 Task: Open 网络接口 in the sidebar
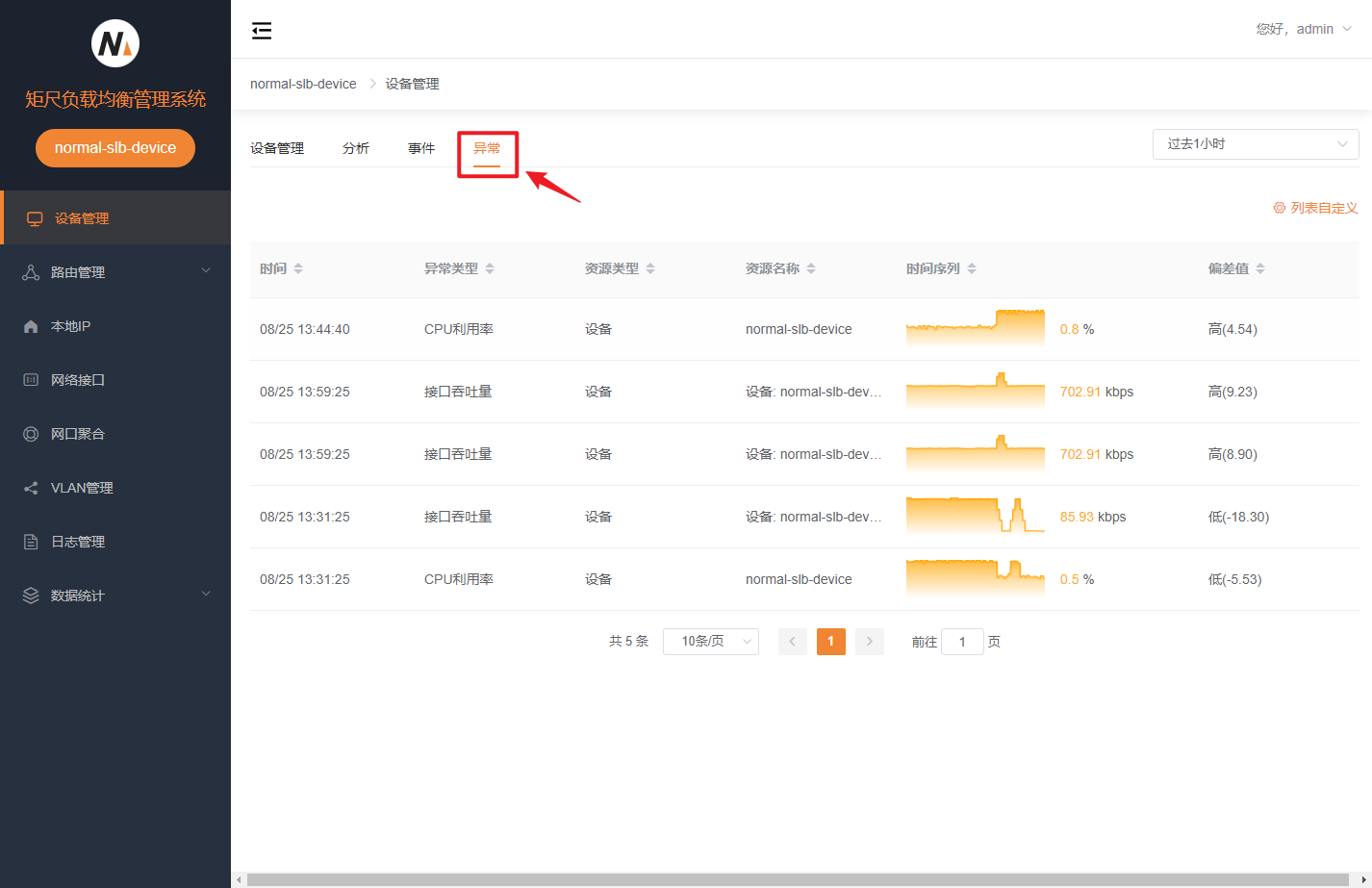pyautogui.click(x=77, y=380)
